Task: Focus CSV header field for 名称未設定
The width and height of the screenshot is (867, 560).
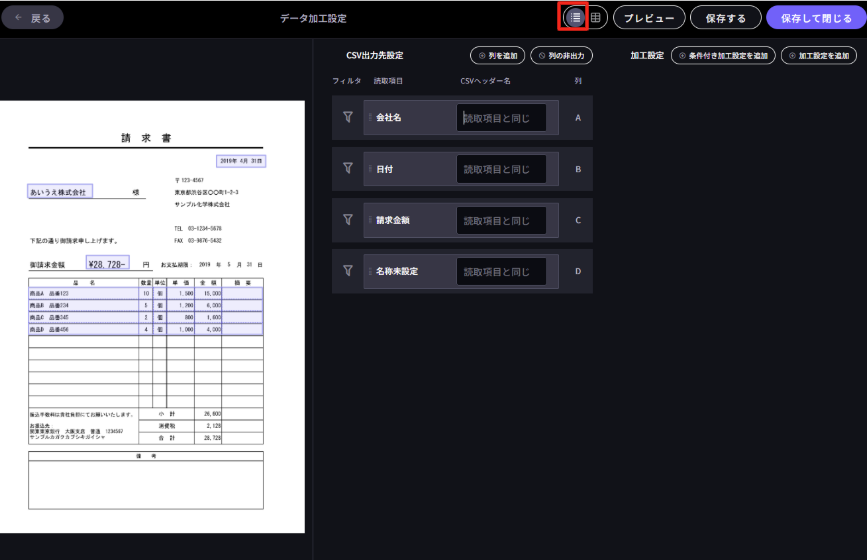Action: (502, 271)
